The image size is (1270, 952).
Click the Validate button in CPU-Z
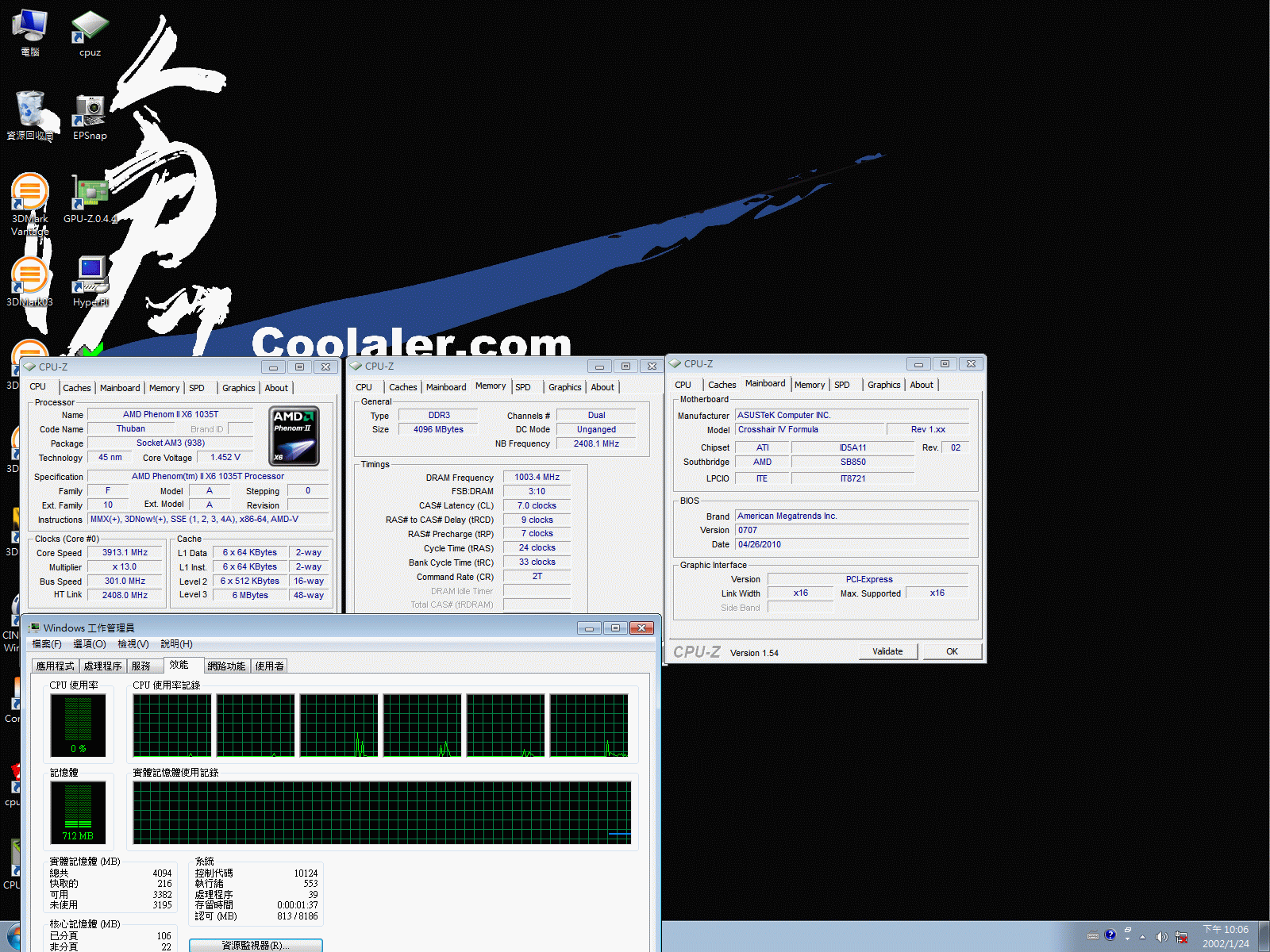tap(888, 651)
